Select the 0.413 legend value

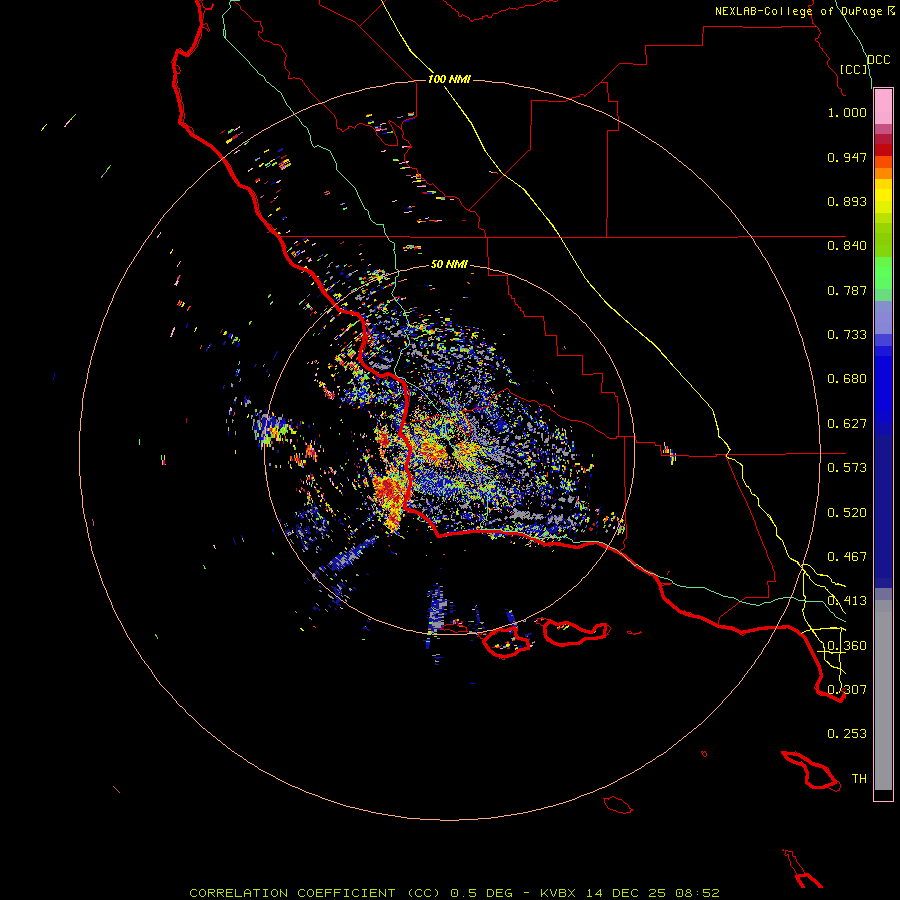click(847, 601)
